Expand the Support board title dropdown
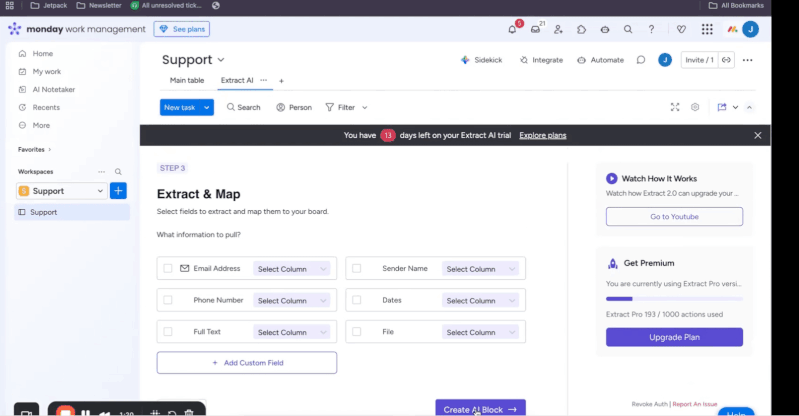Viewport: 799px width, 416px height. pyautogui.click(x=221, y=60)
